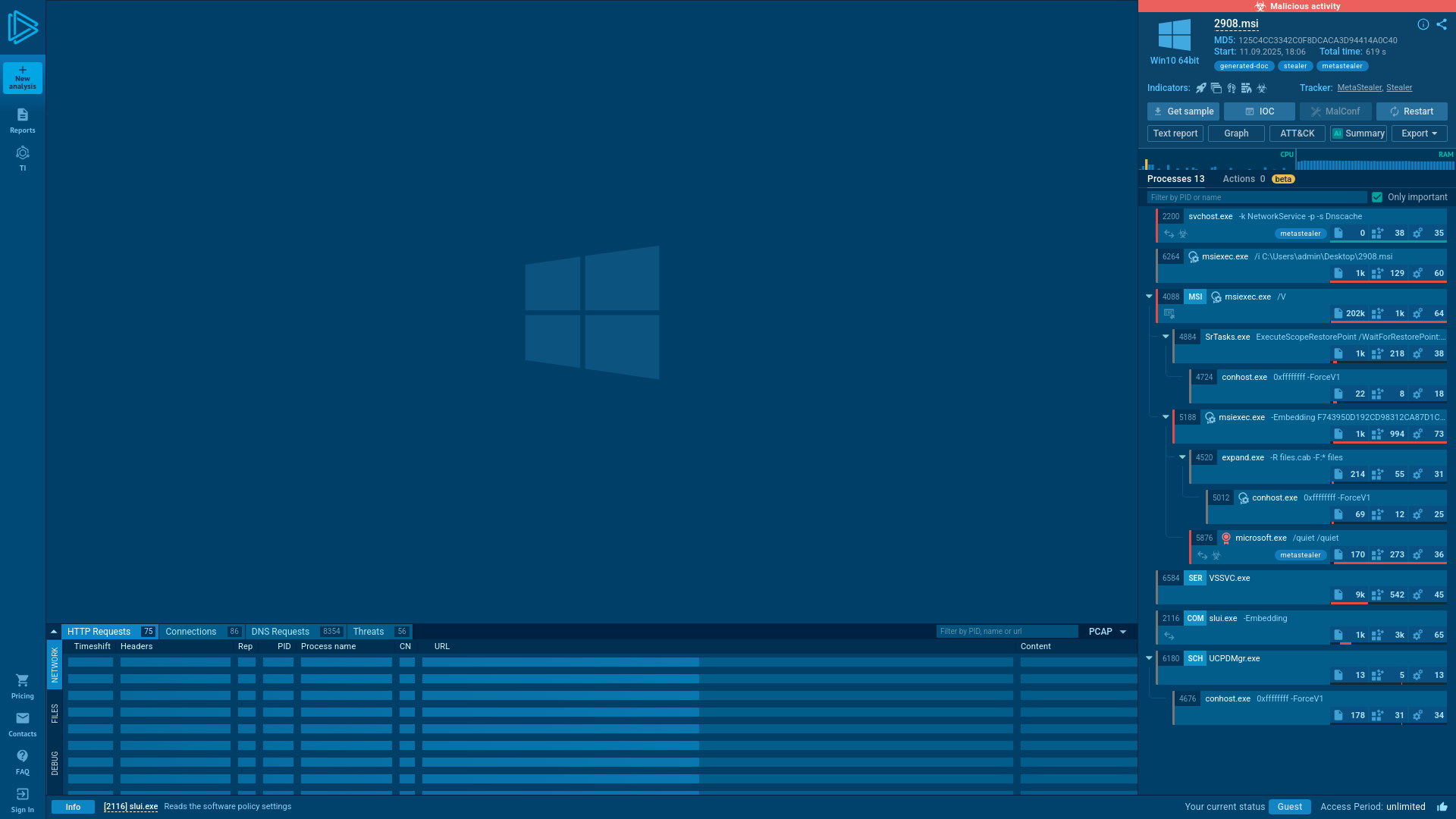1456x819 pixels.
Task: Click files count icon for VSSVC.exe
Action: (x=1338, y=595)
